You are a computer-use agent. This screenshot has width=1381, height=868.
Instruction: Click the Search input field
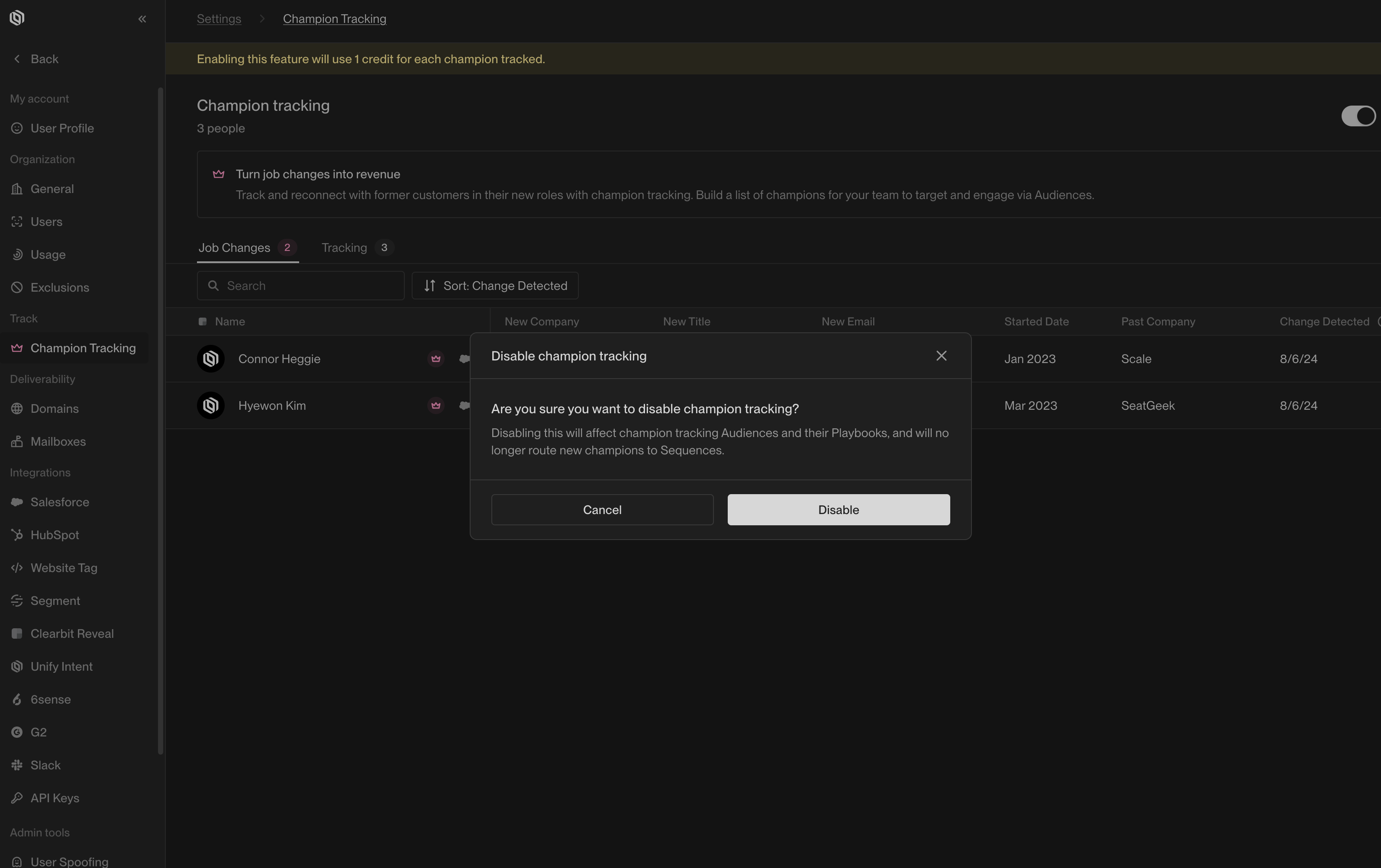300,286
